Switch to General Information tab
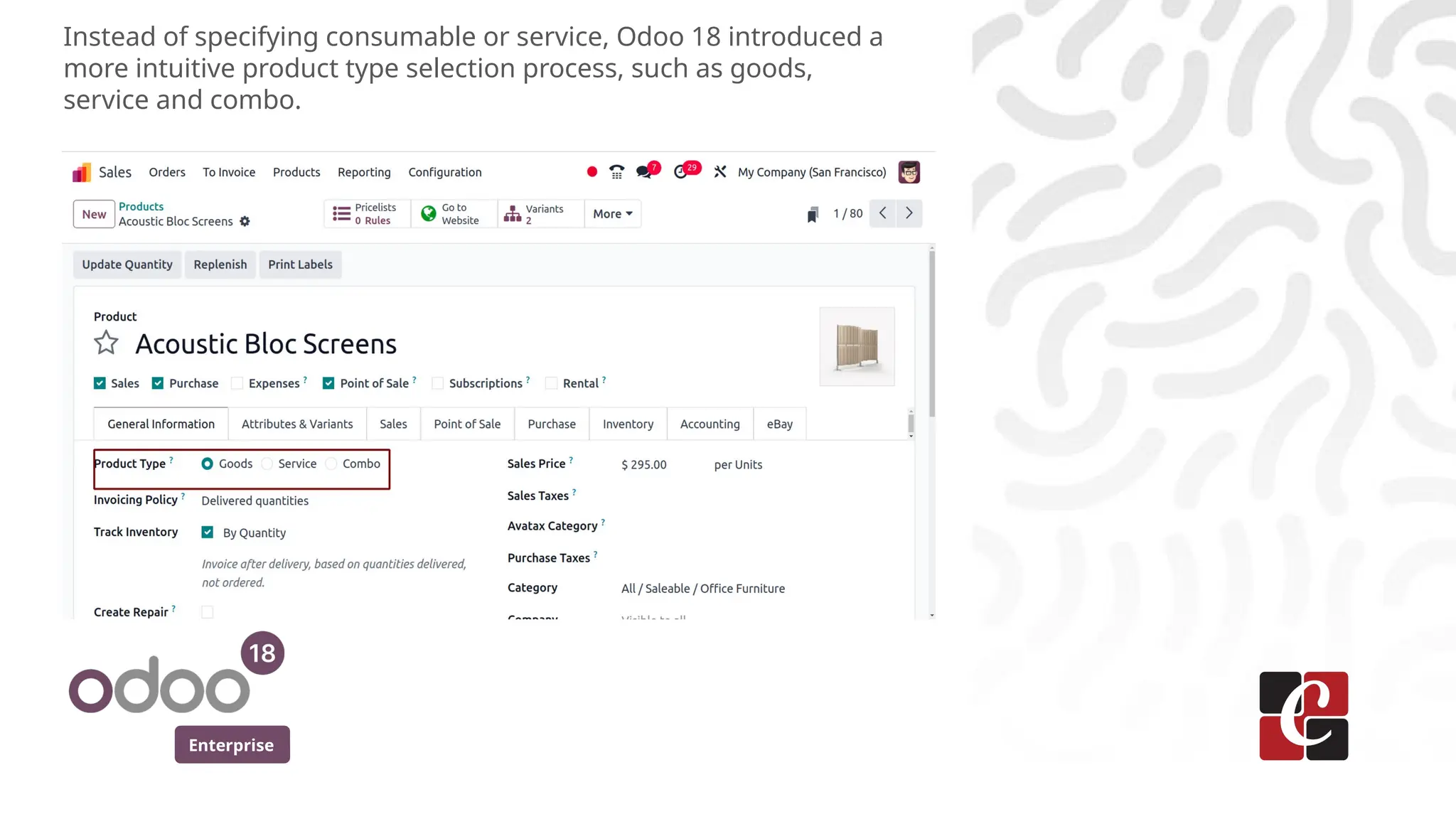This screenshot has width=1456, height=819. (161, 424)
